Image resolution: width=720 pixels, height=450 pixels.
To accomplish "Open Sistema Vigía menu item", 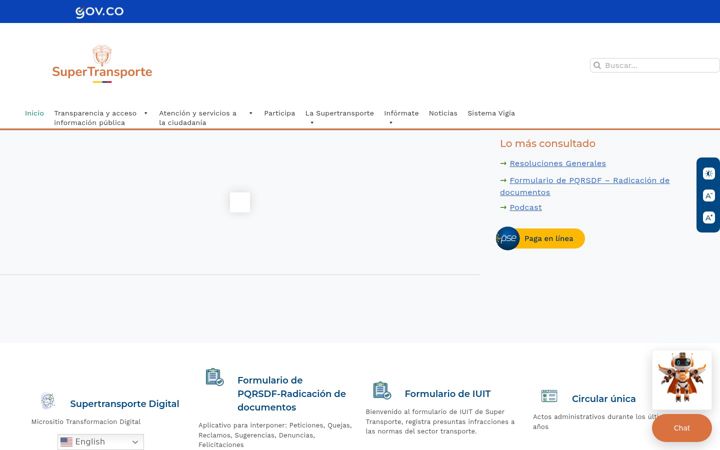I will 491,113.
